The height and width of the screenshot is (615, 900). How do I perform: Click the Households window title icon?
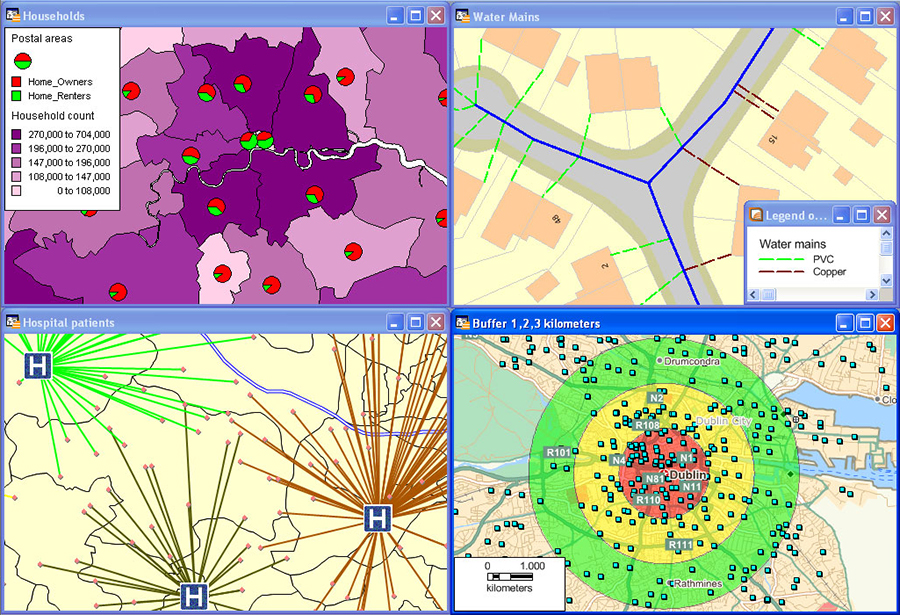(x=13, y=16)
